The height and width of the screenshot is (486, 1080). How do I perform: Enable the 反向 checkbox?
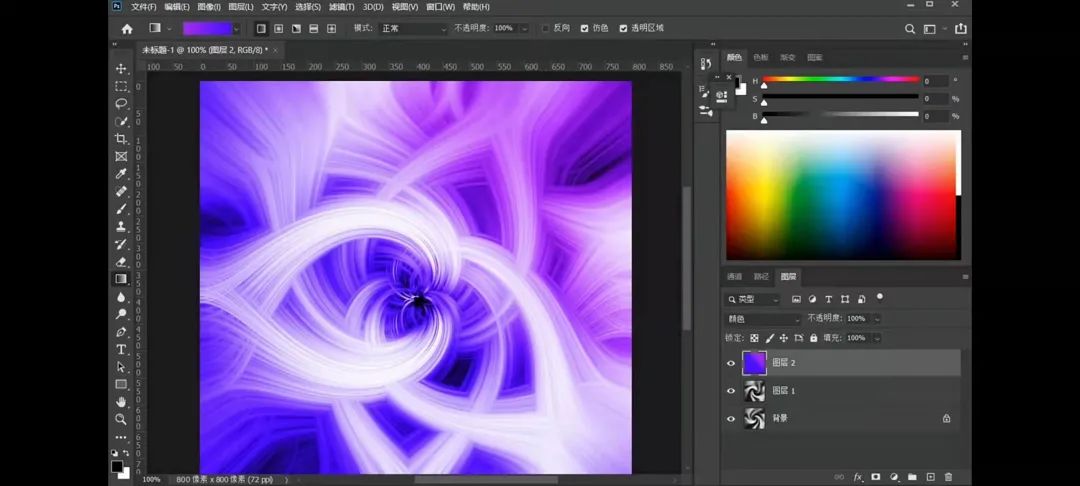pos(545,28)
